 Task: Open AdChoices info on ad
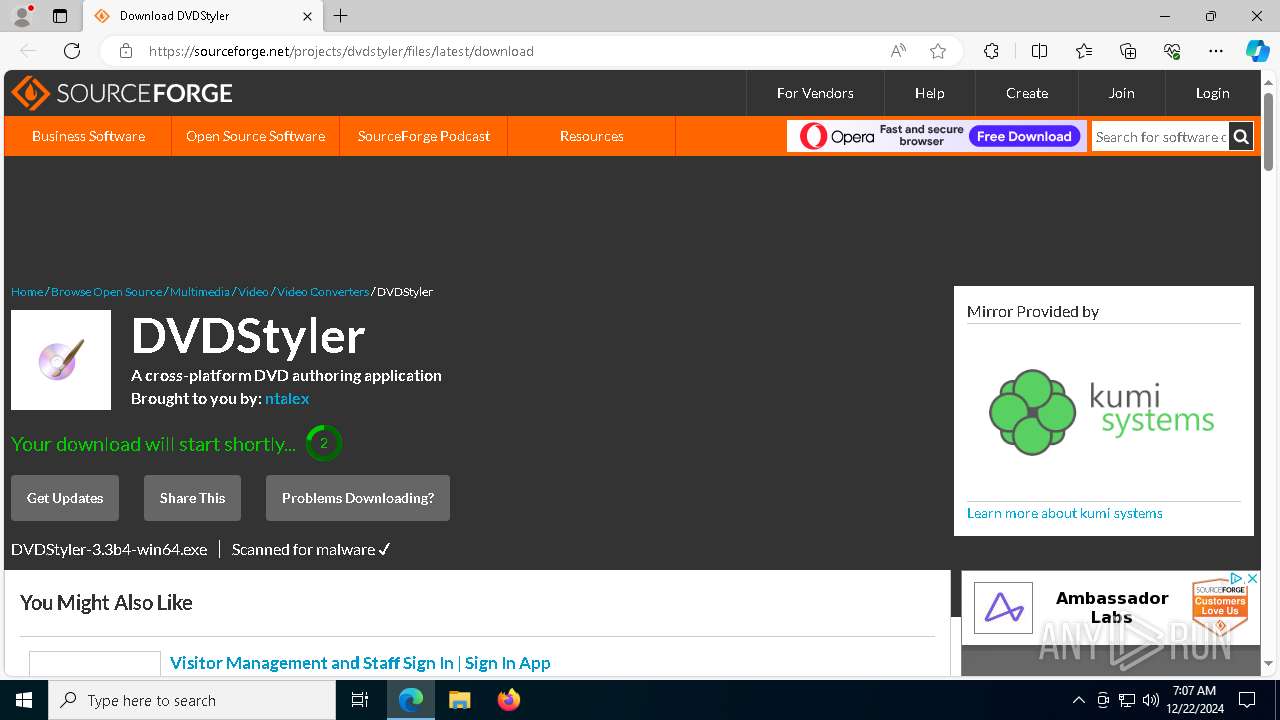coord(1237,579)
